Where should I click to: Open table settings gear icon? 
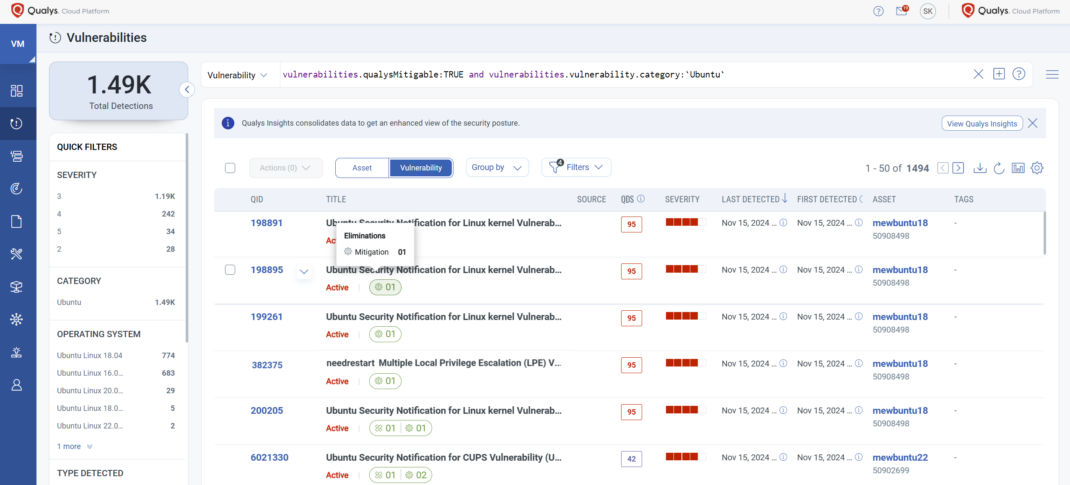pyautogui.click(x=1037, y=168)
